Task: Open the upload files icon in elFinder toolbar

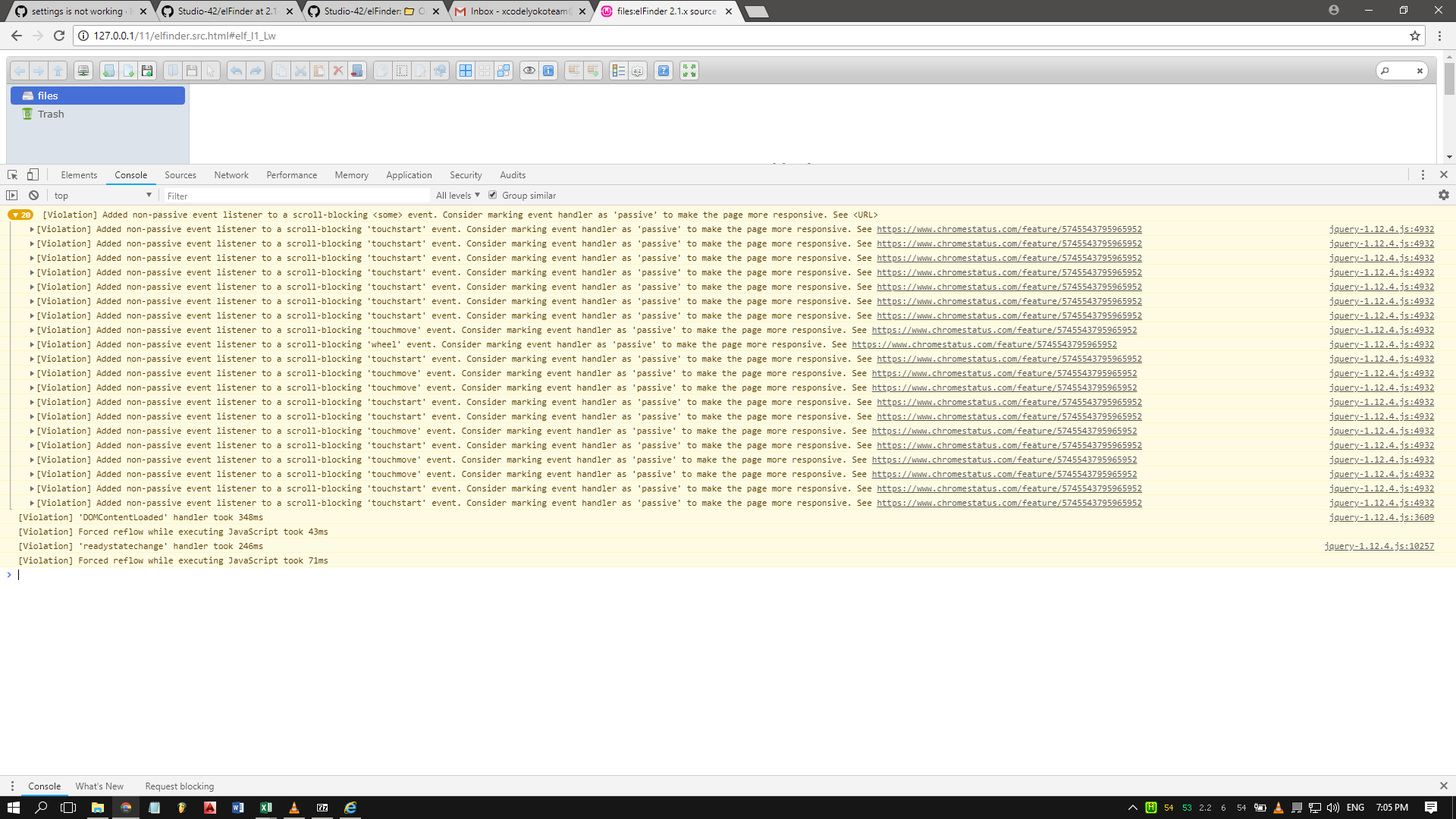Action: point(147,71)
